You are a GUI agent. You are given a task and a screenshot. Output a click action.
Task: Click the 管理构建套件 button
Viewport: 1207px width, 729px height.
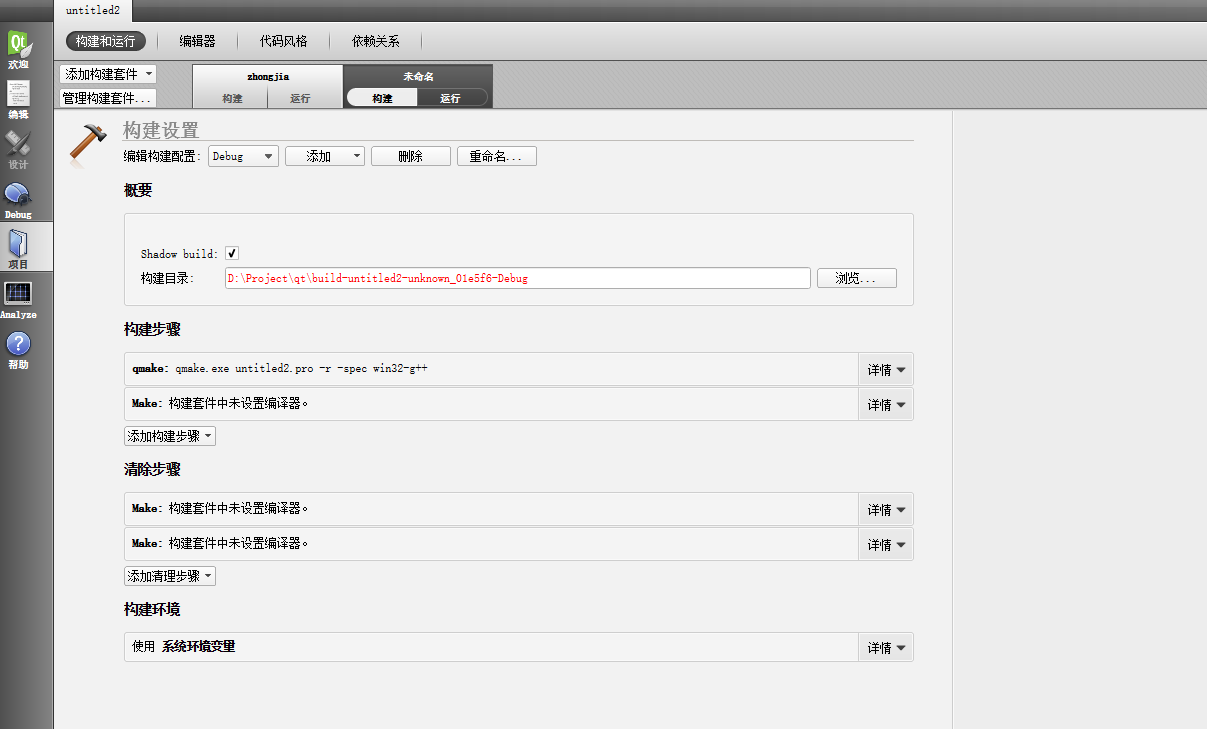pyautogui.click(x=107, y=96)
